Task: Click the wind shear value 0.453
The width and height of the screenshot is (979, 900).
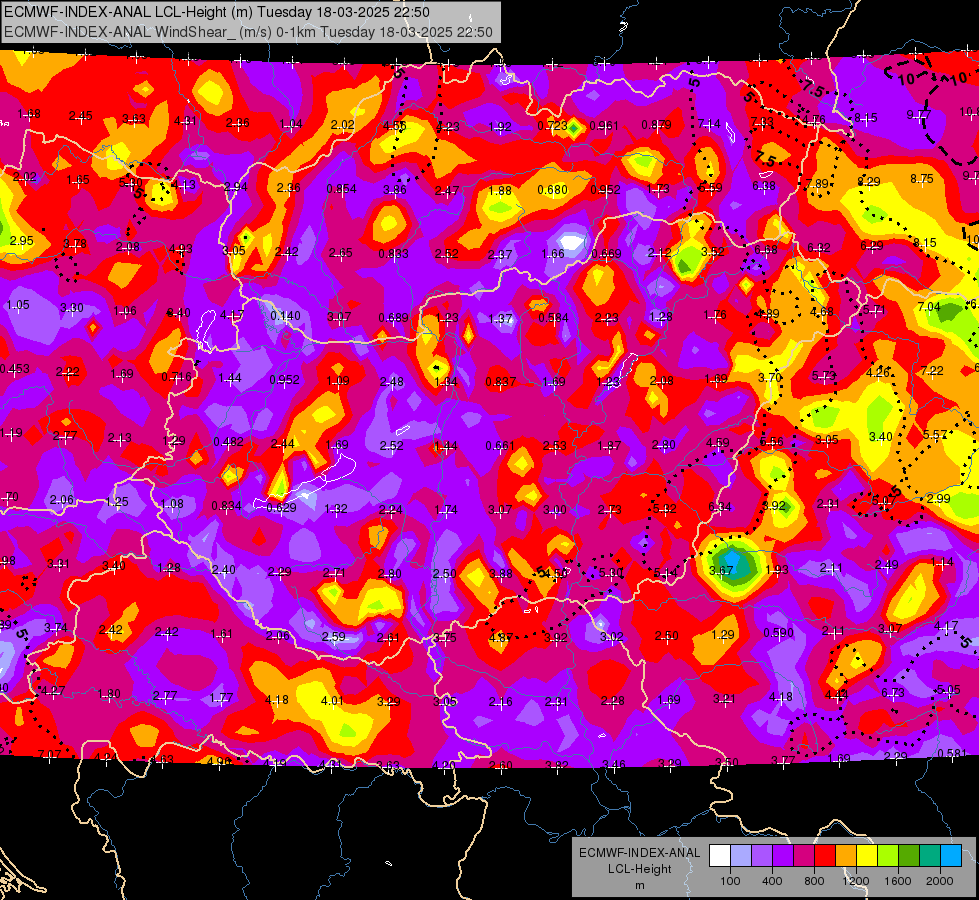Action: pyautogui.click(x=14, y=368)
